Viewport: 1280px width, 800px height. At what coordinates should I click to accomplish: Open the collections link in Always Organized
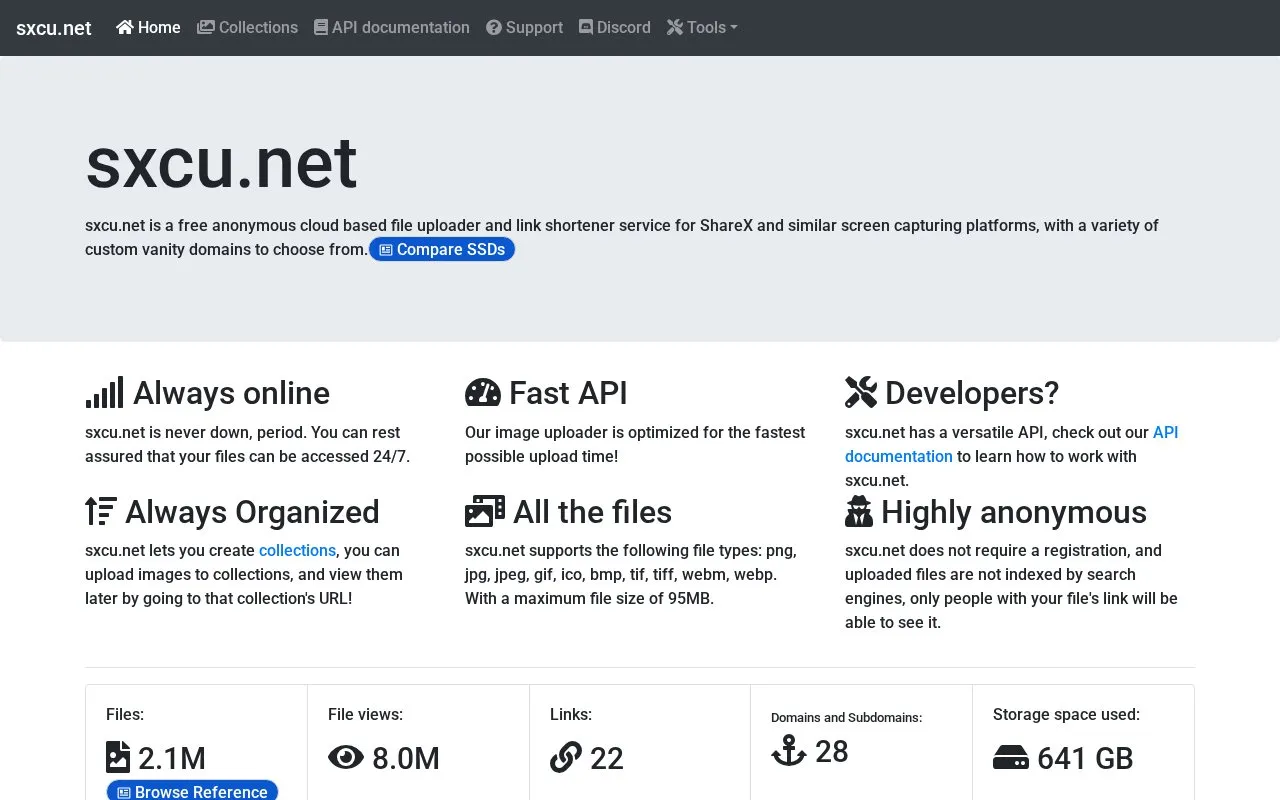coord(297,551)
